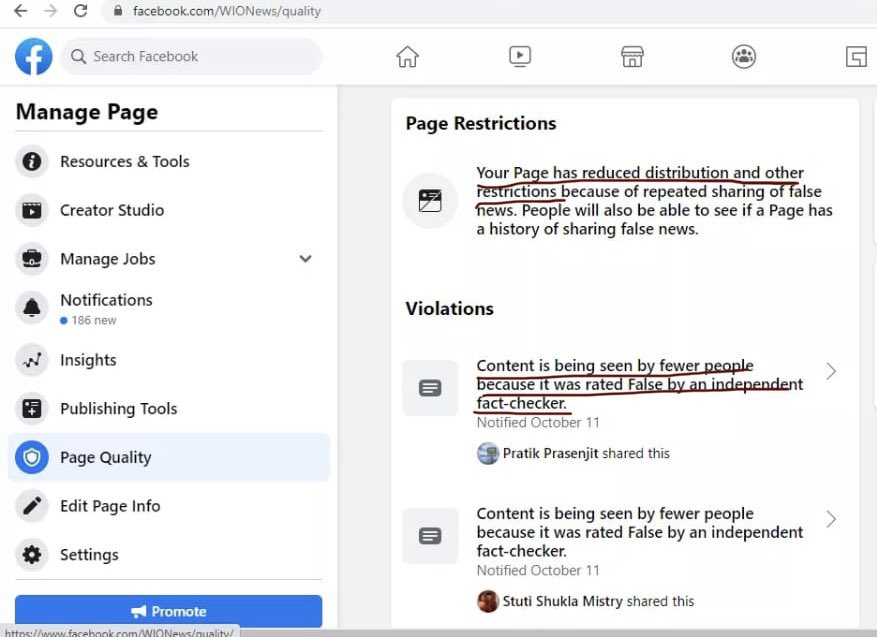Click the Creator Studio film icon

pos(32,210)
